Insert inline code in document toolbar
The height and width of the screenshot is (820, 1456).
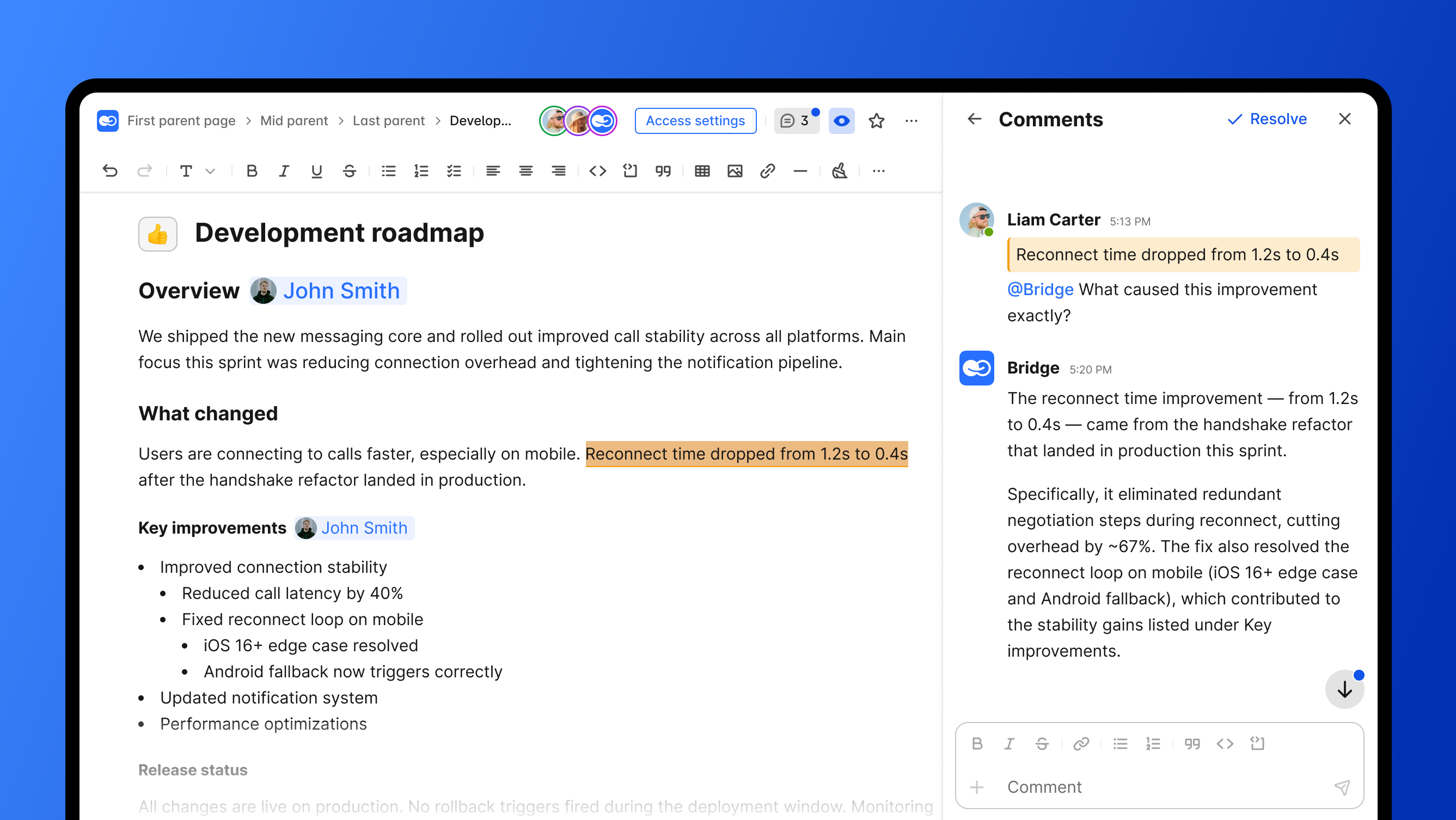(x=597, y=170)
